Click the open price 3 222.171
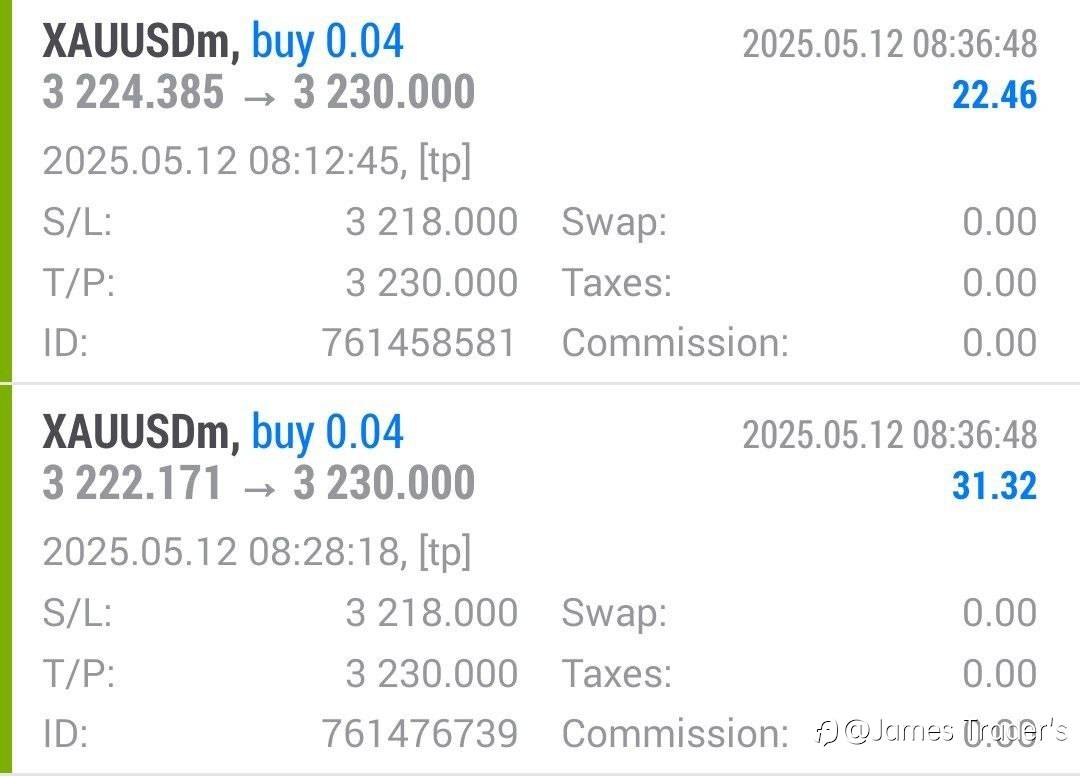Viewport: 1080px width, 776px height. click(132, 483)
